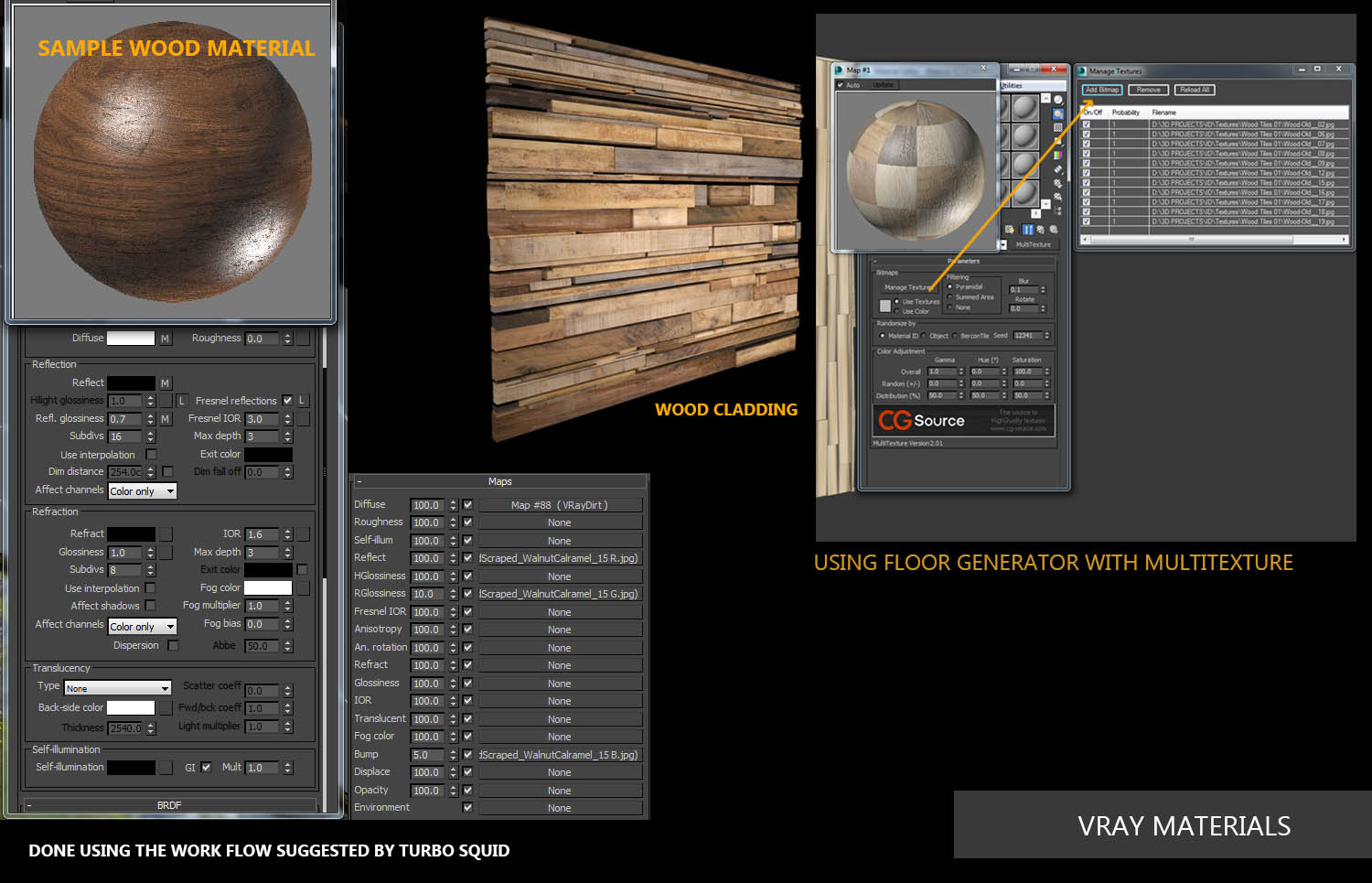Click the M map button beside Diffuse color
The image size is (1372, 883).
pos(166,339)
